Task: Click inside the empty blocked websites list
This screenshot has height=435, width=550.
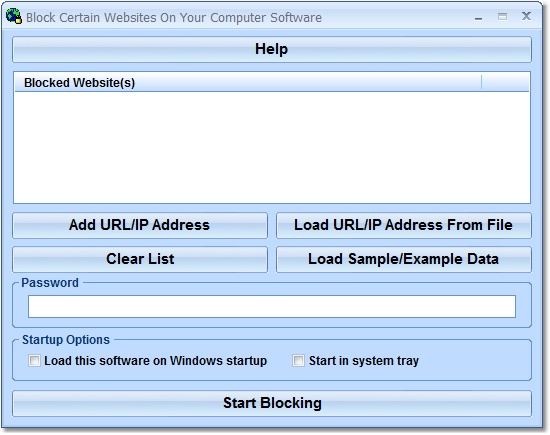Action: pos(272,147)
